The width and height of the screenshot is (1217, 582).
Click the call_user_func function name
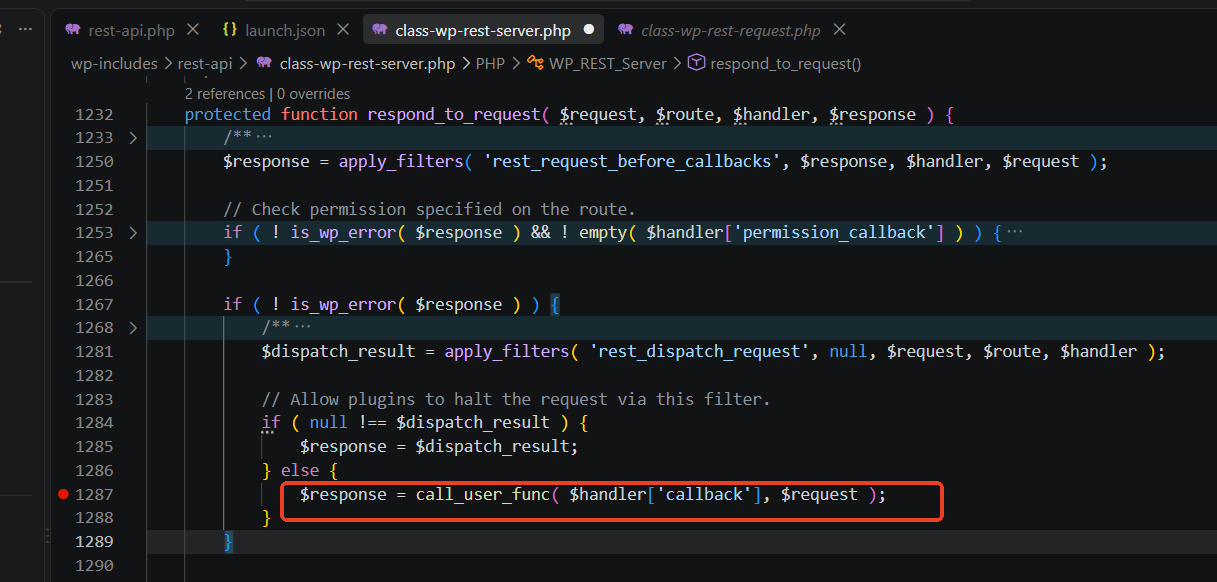coord(483,494)
